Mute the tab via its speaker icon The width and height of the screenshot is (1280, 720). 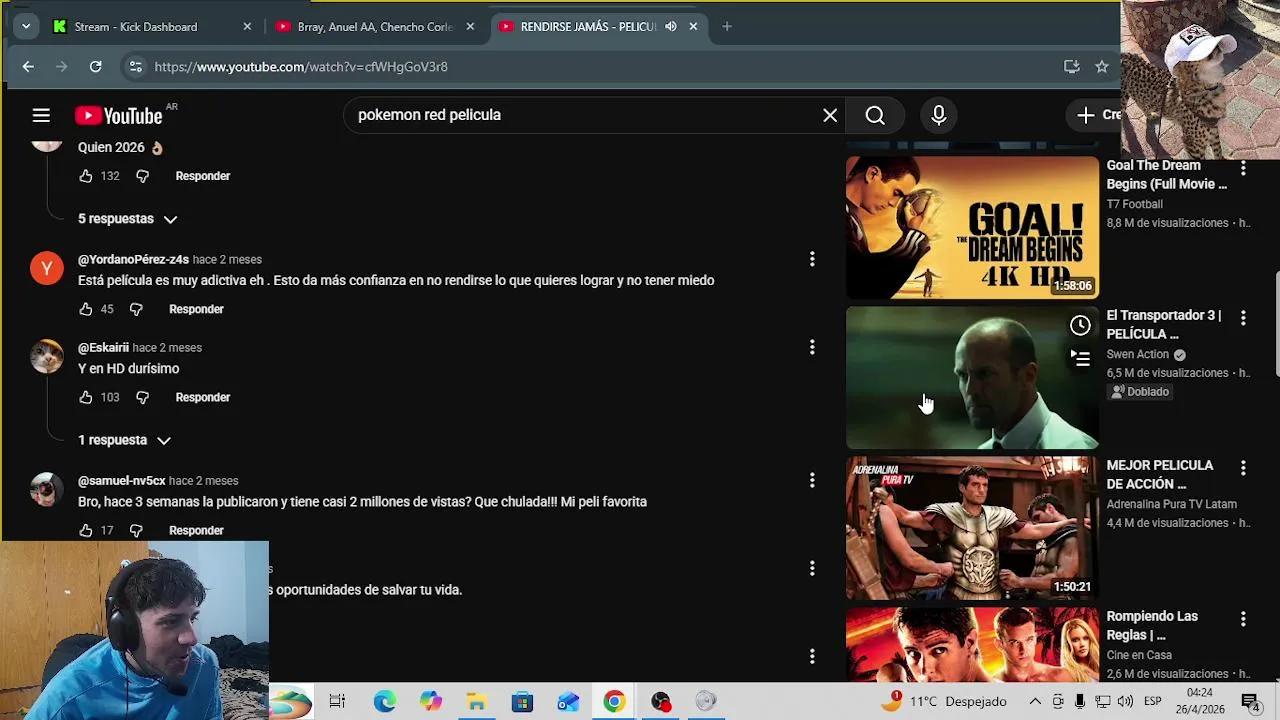[x=670, y=27]
